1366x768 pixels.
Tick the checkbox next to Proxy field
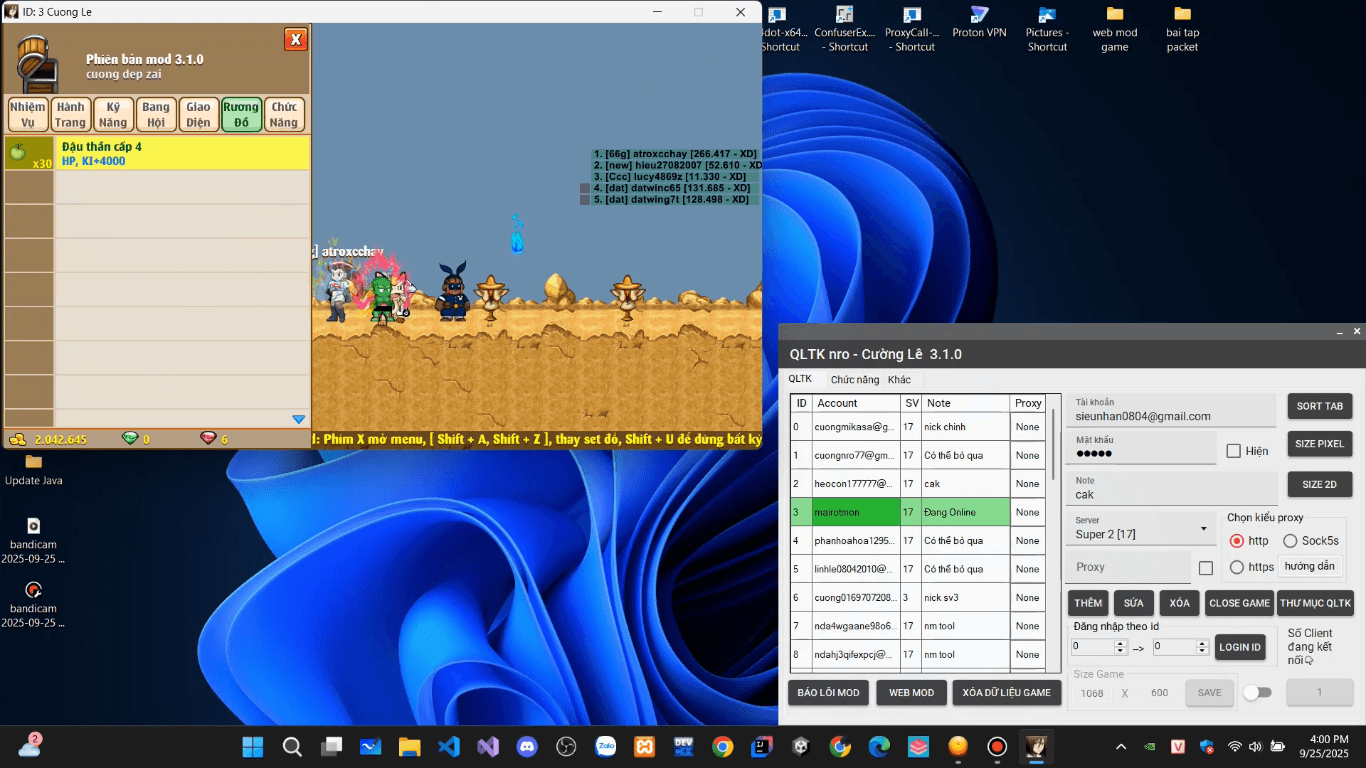[1206, 568]
